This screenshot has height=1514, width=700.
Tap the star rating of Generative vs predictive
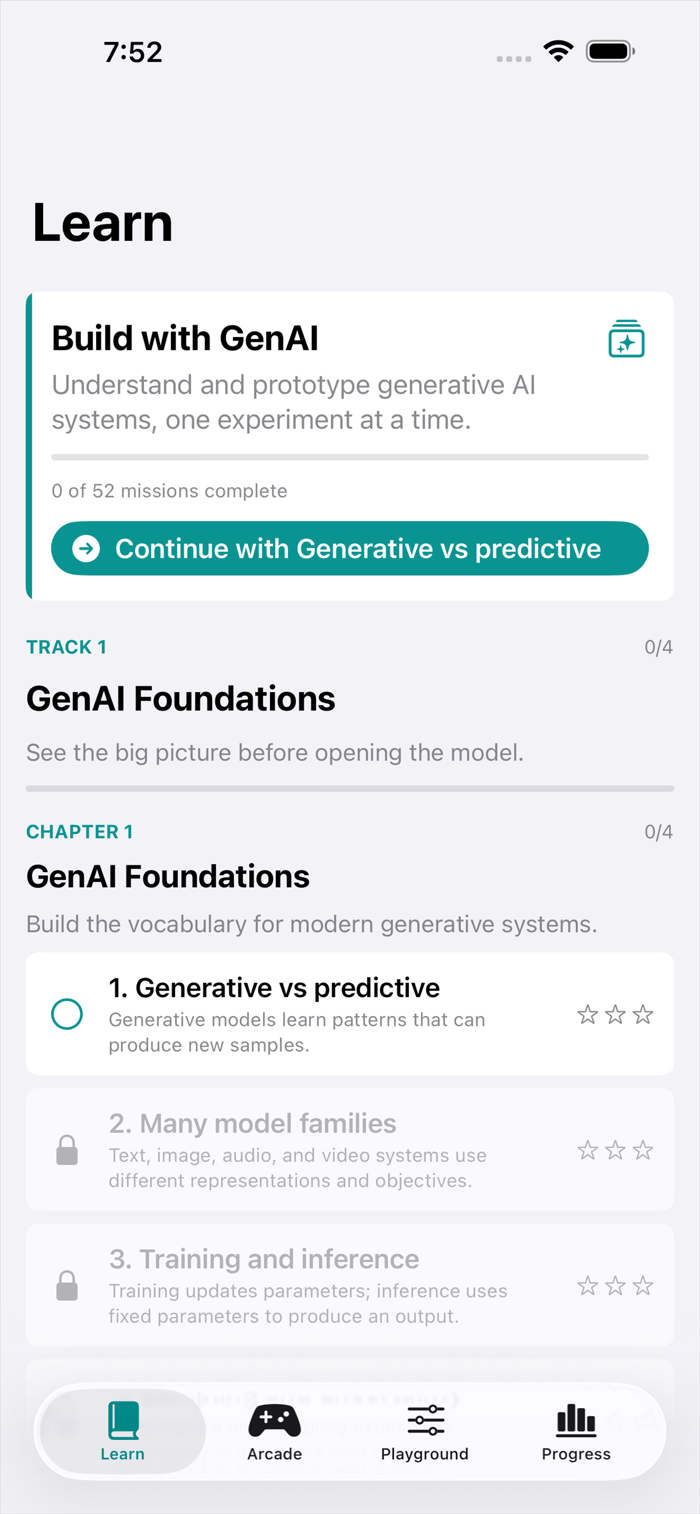pyautogui.click(x=615, y=1015)
